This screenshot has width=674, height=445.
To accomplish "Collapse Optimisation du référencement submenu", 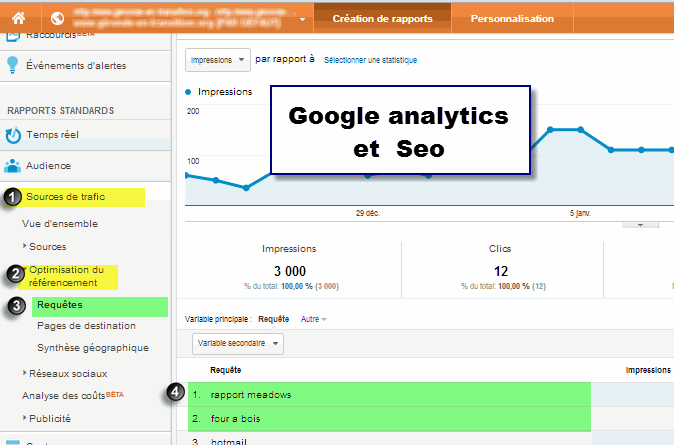I will click(x=67, y=276).
